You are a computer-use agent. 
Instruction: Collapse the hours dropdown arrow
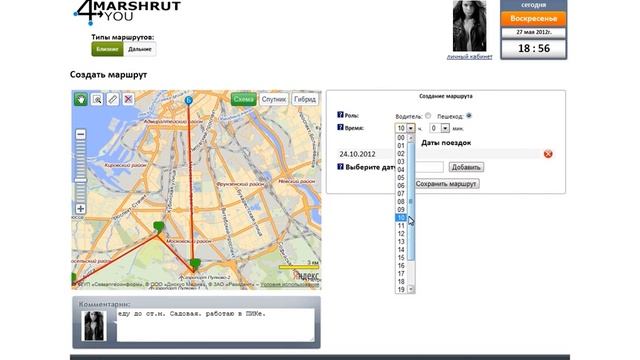411,128
